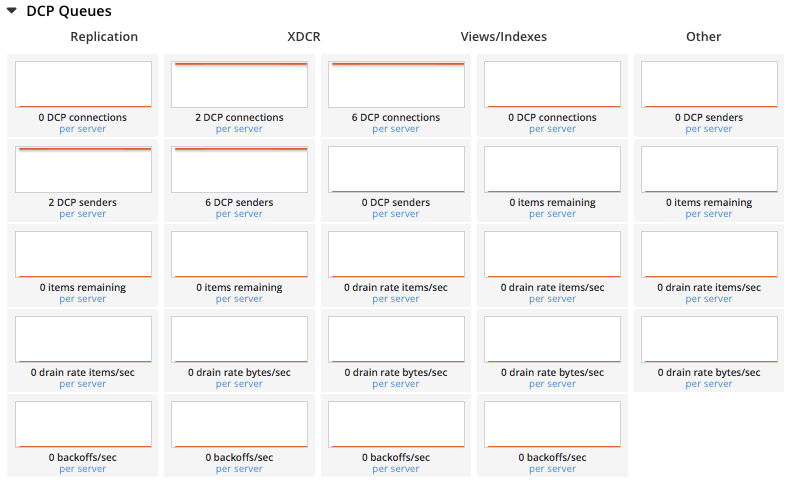Click per server under 6 DCP connections
The image size is (791, 485).
point(396,129)
